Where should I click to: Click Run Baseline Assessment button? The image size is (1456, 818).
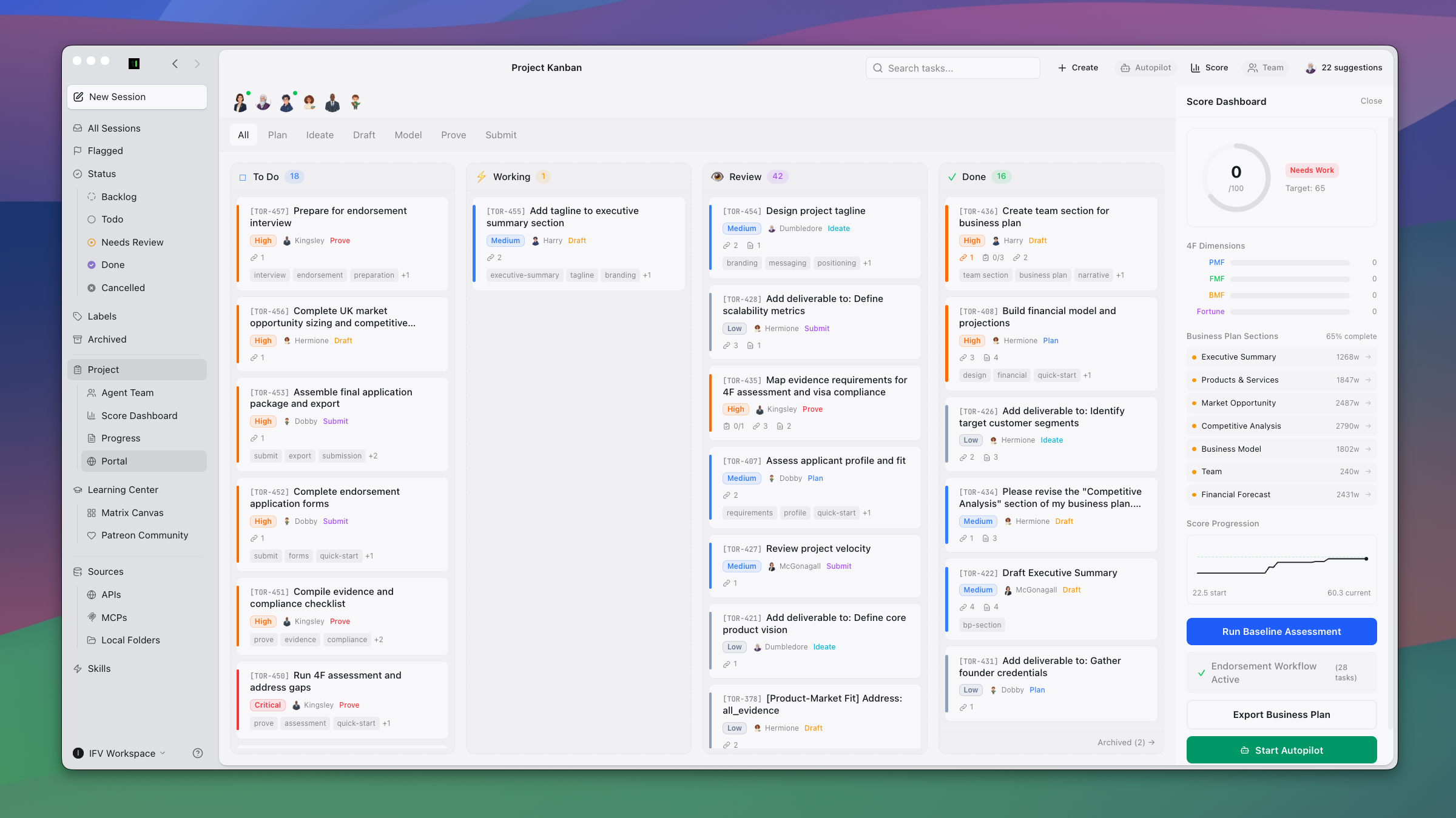[x=1281, y=632]
